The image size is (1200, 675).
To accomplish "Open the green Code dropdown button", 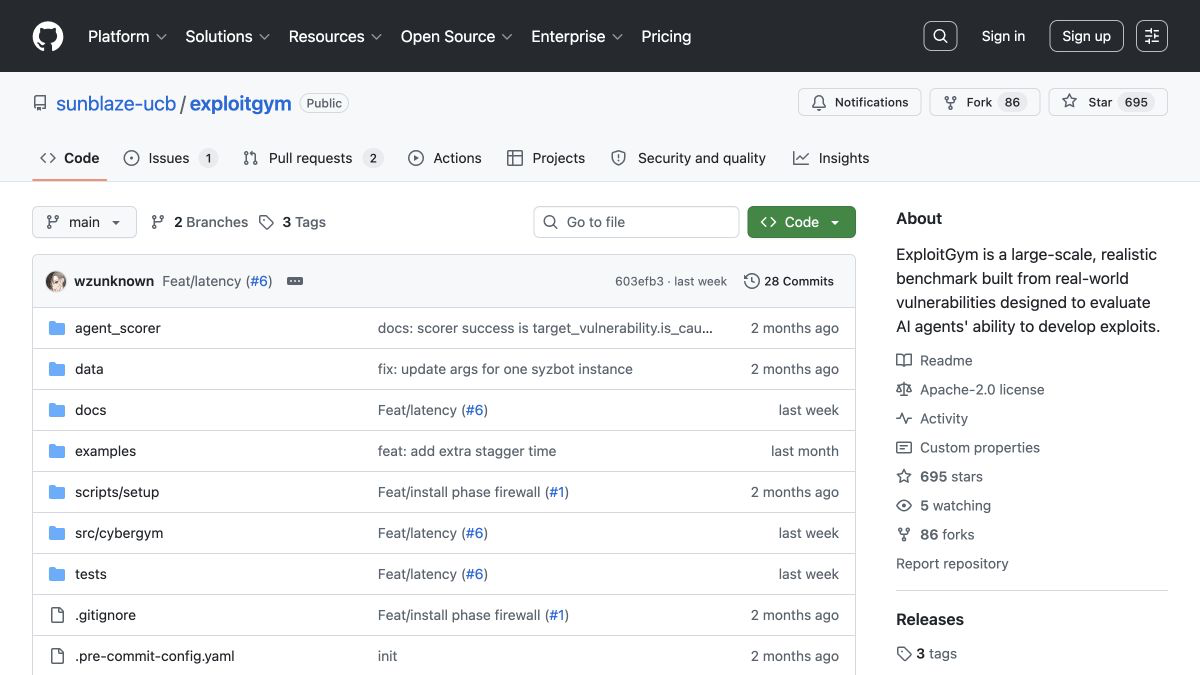I will pyautogui.click(x=801, y=222).
